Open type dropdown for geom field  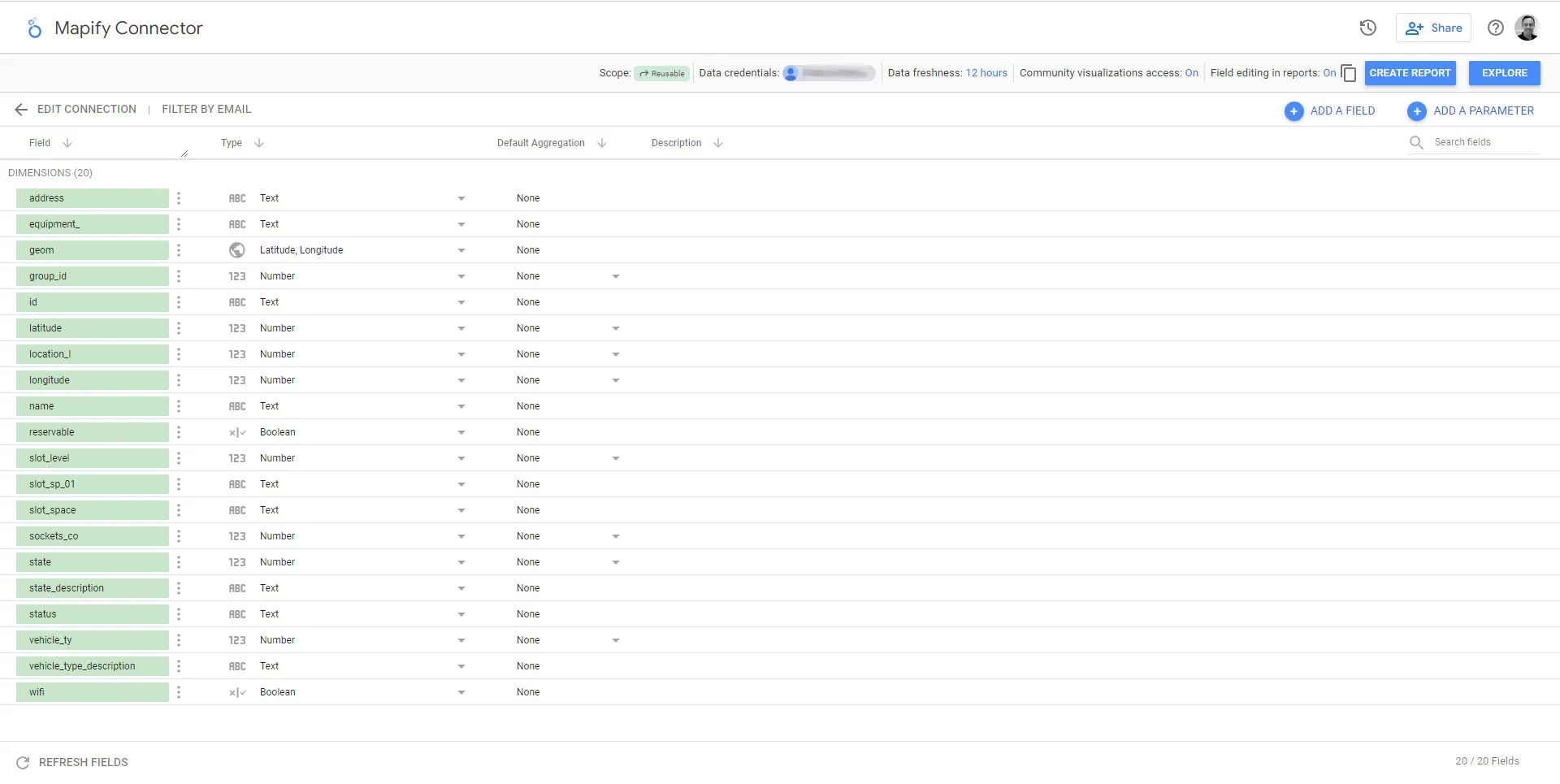461,250
